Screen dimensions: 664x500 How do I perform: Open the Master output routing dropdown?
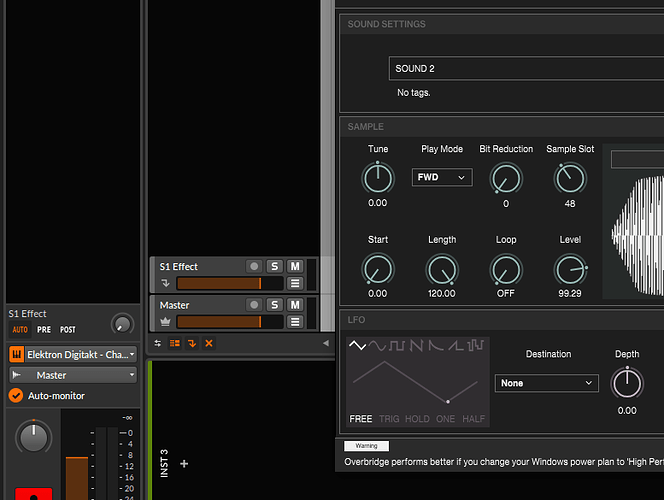click(x=73, y=375)
